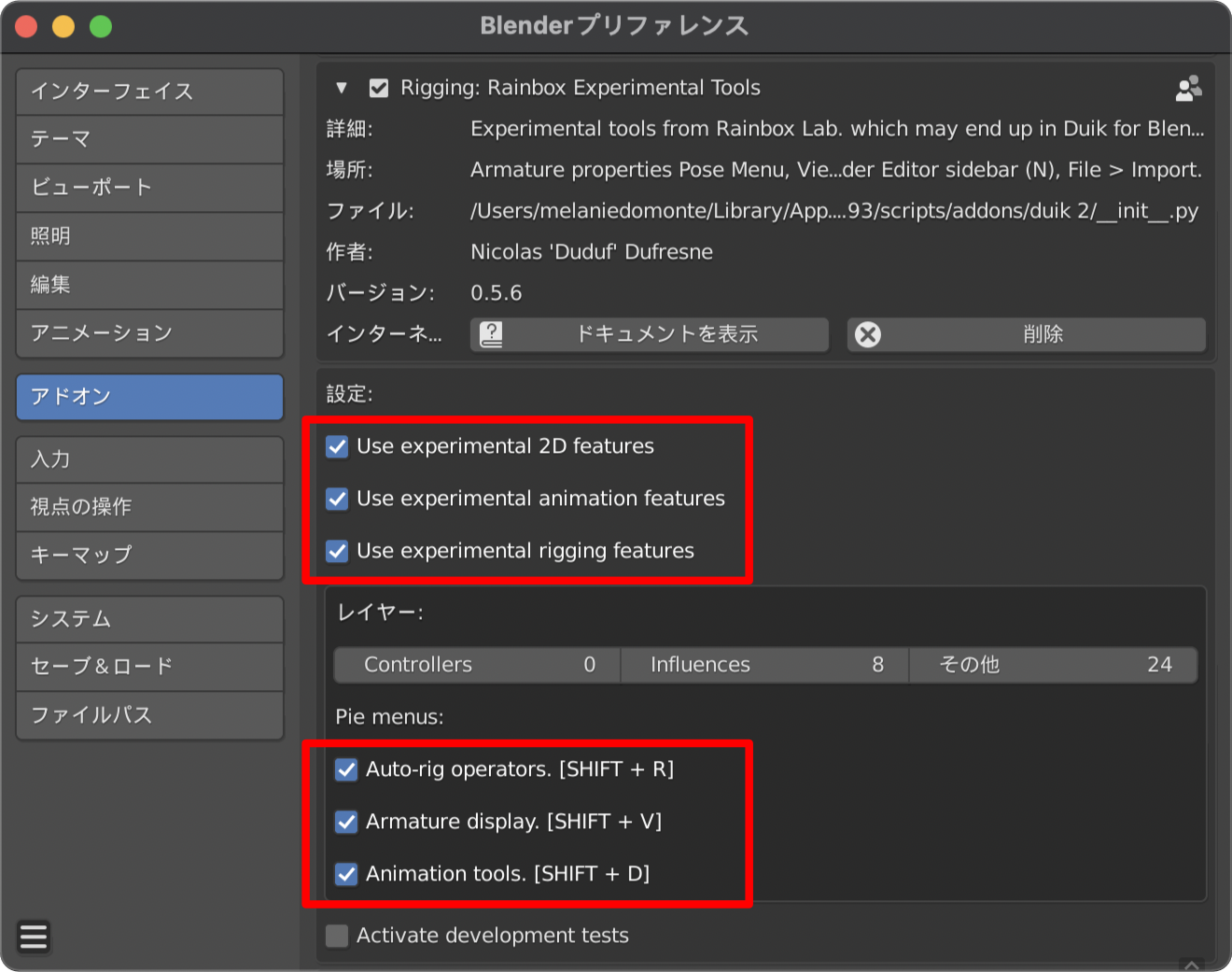Click the bottom-right scroll chevron
The width and height of the screenshot is (1232, 972).
click(x=1192, y=964)
